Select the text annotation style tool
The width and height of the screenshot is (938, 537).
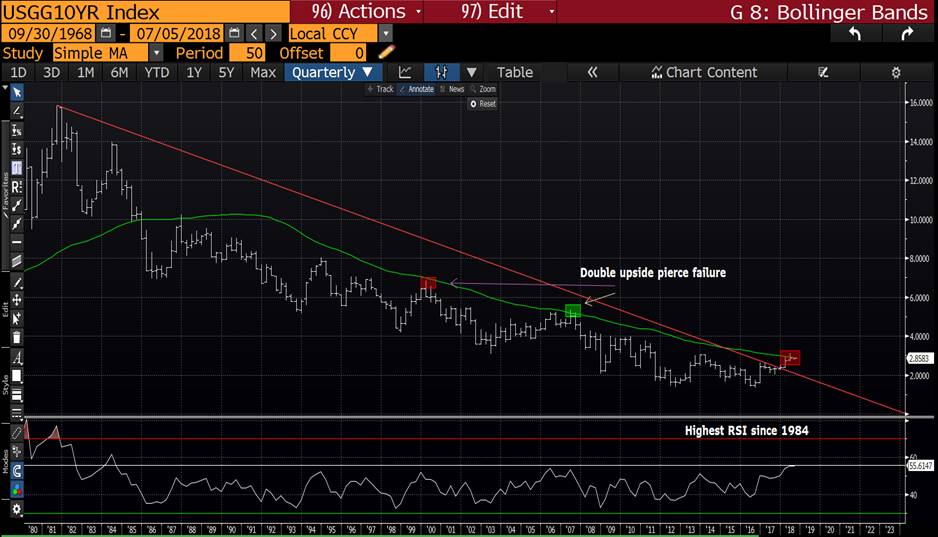(x=16, y=358)
